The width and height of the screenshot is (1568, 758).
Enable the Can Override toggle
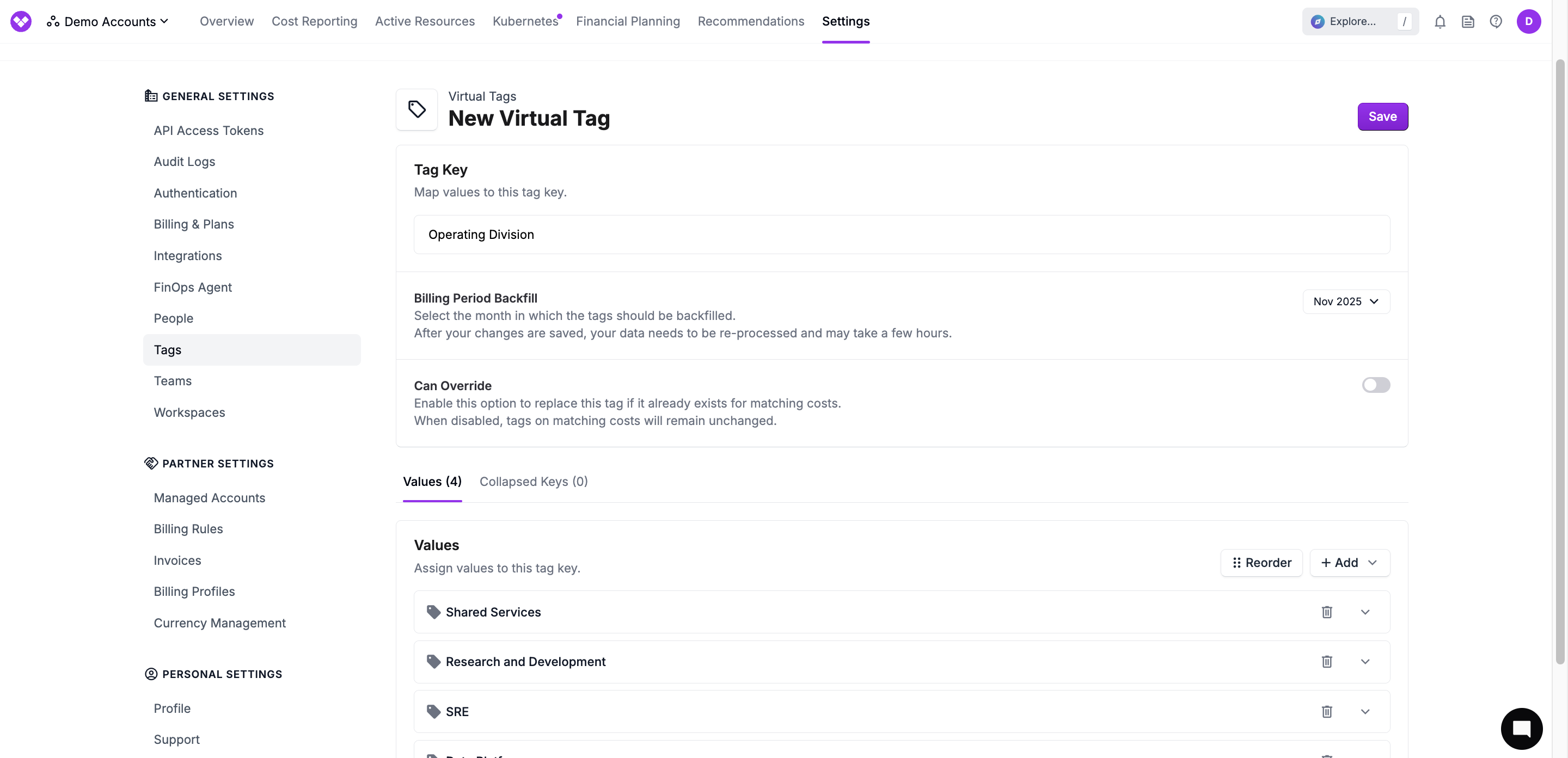(1376, 385)
